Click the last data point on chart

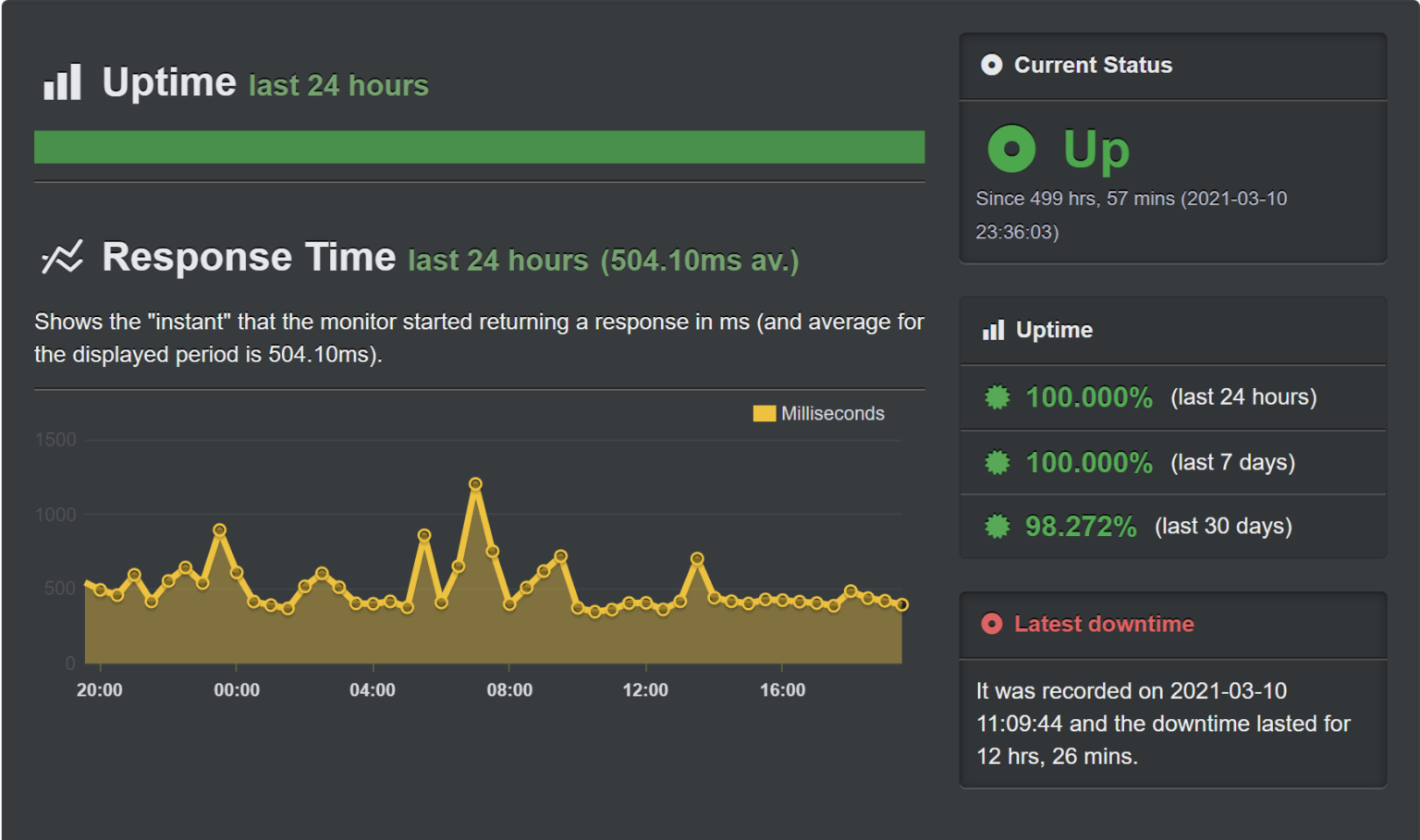tap(902, 604)
